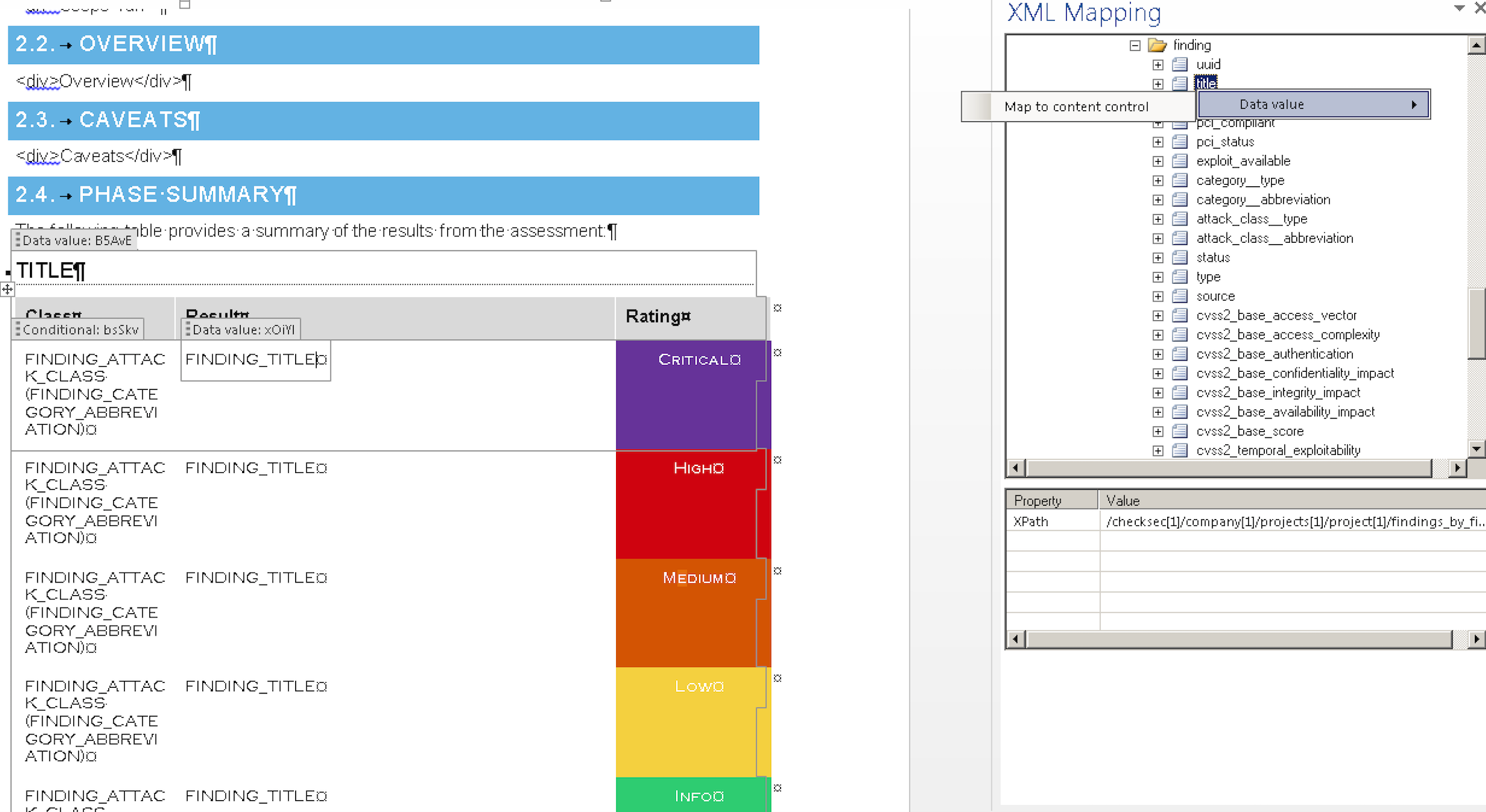Expand the exploit_available node
Image resolution: width=1486 pixels, height=812 pixels.
click(x=1158, y=161)
